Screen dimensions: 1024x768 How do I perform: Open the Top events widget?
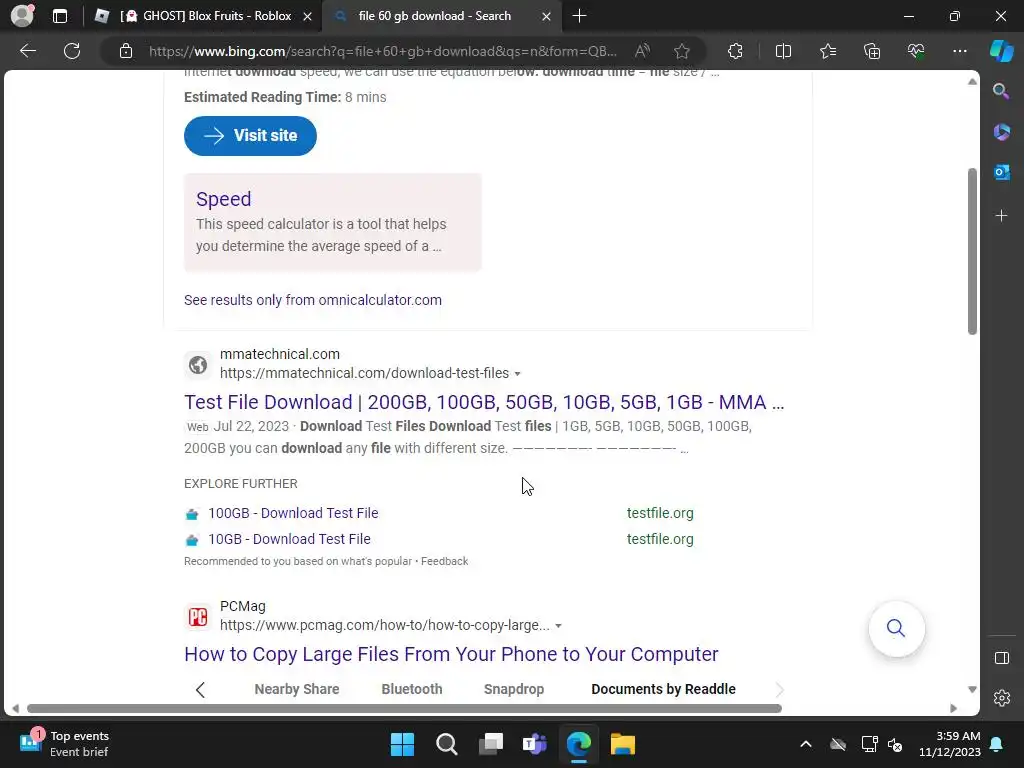(64, 744)
